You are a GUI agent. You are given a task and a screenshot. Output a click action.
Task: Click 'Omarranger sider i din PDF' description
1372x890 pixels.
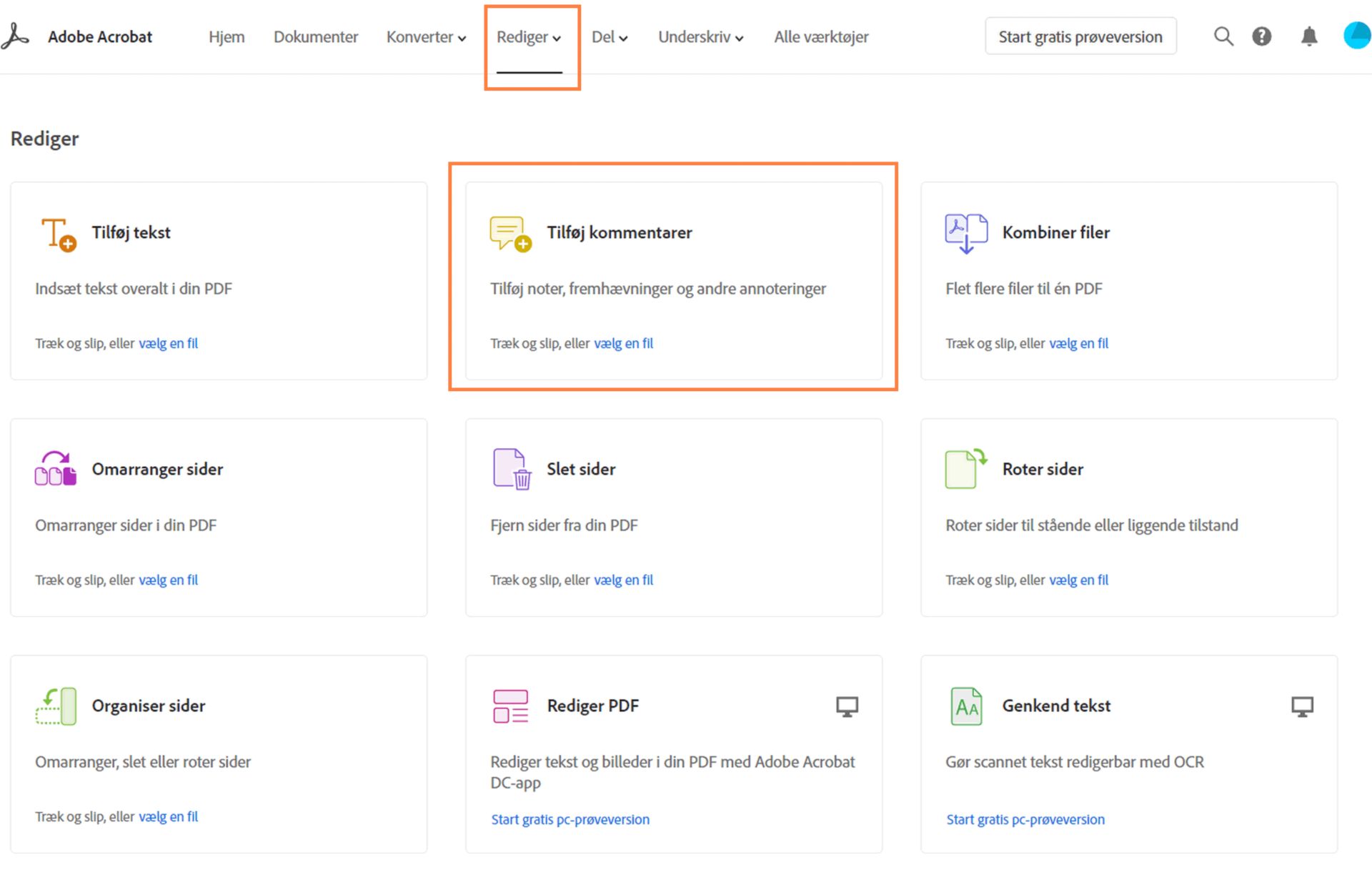pos(126,525)
